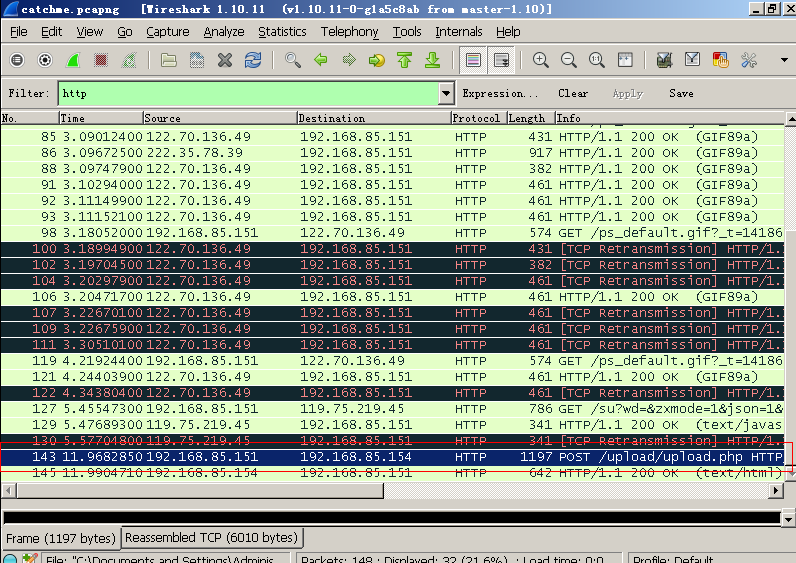796x563 pixels.
Task: Reset zoom to normal size
Action: pos(596,60)
